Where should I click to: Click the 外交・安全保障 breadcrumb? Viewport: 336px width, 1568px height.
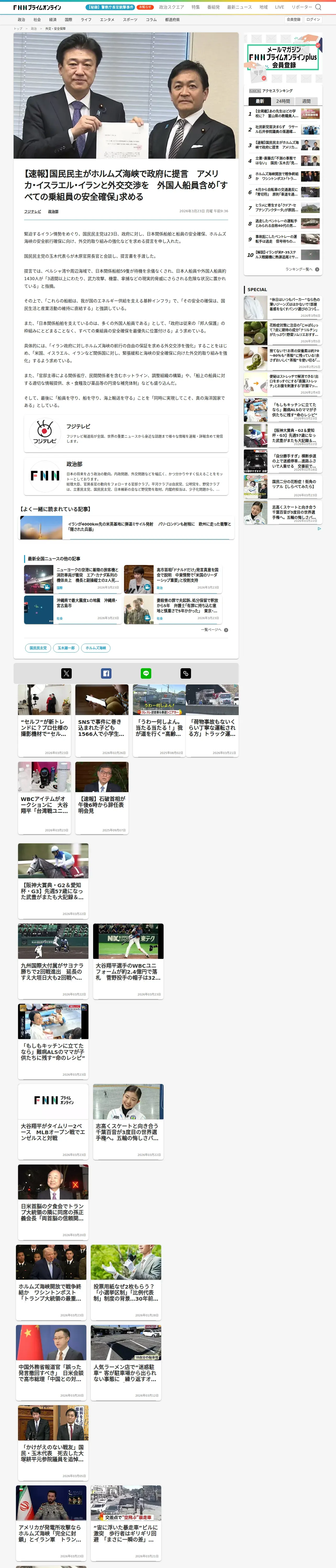coord(55,28)
